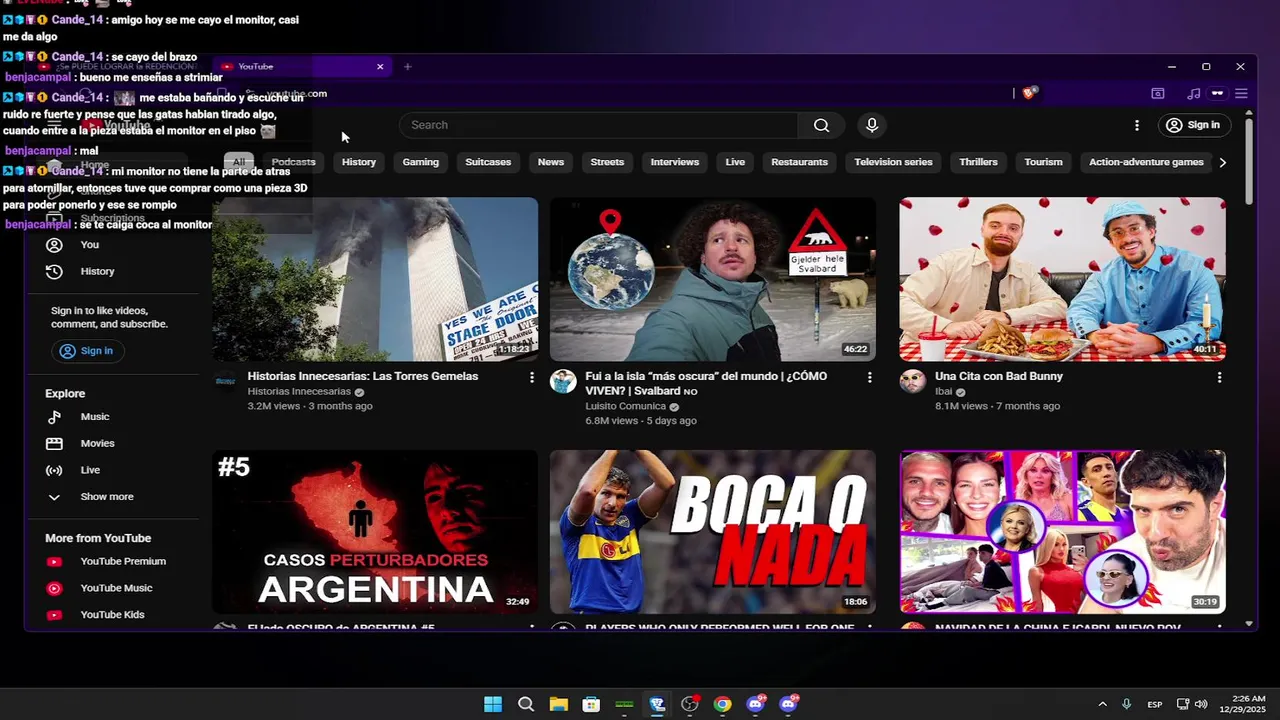Select the Interviews category chip

point(675,162)
